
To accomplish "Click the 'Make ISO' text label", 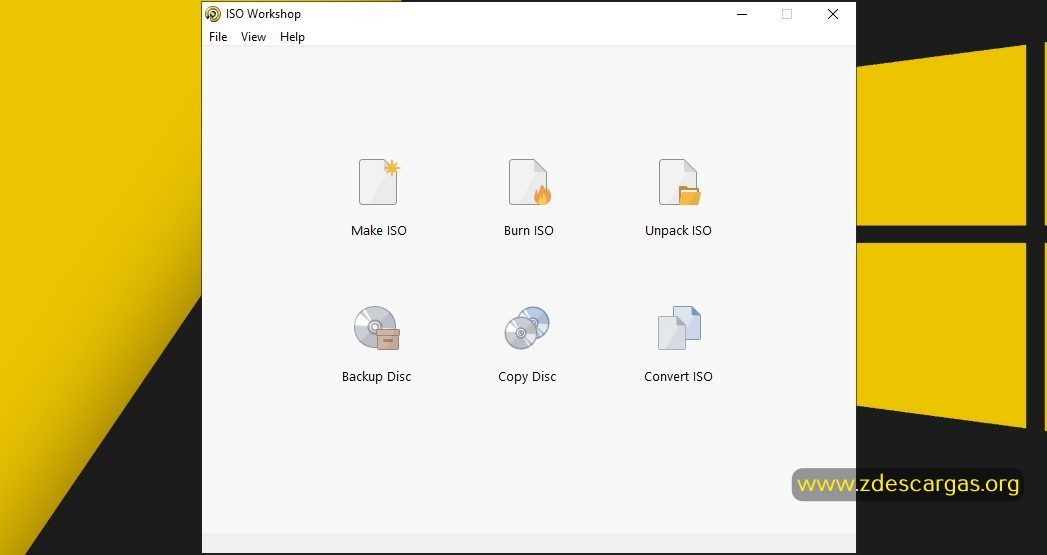I will (x=379, y=230).
